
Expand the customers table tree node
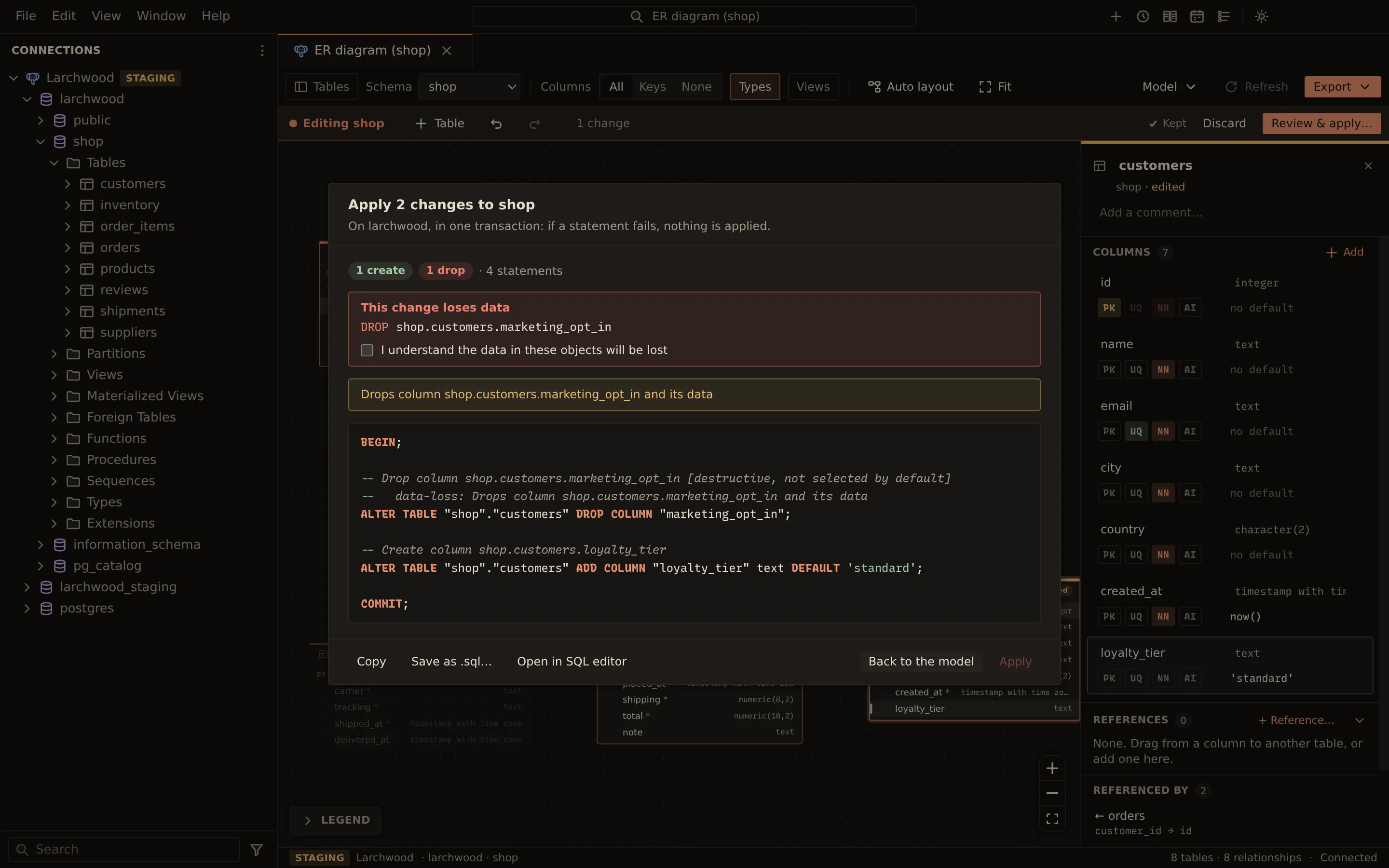[x=67, y=184]
